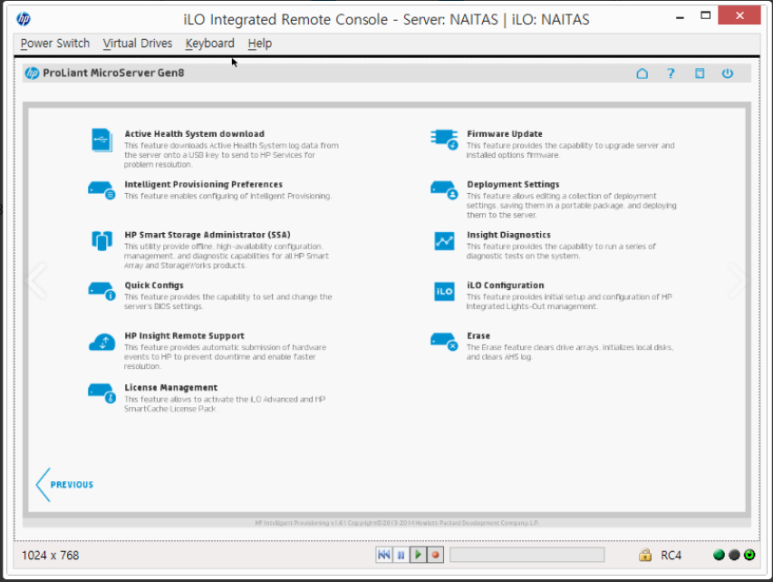The width and height of the screenshot is (773, 582).
Task: Click the bookmark icon in header
Action: (700, 74)
